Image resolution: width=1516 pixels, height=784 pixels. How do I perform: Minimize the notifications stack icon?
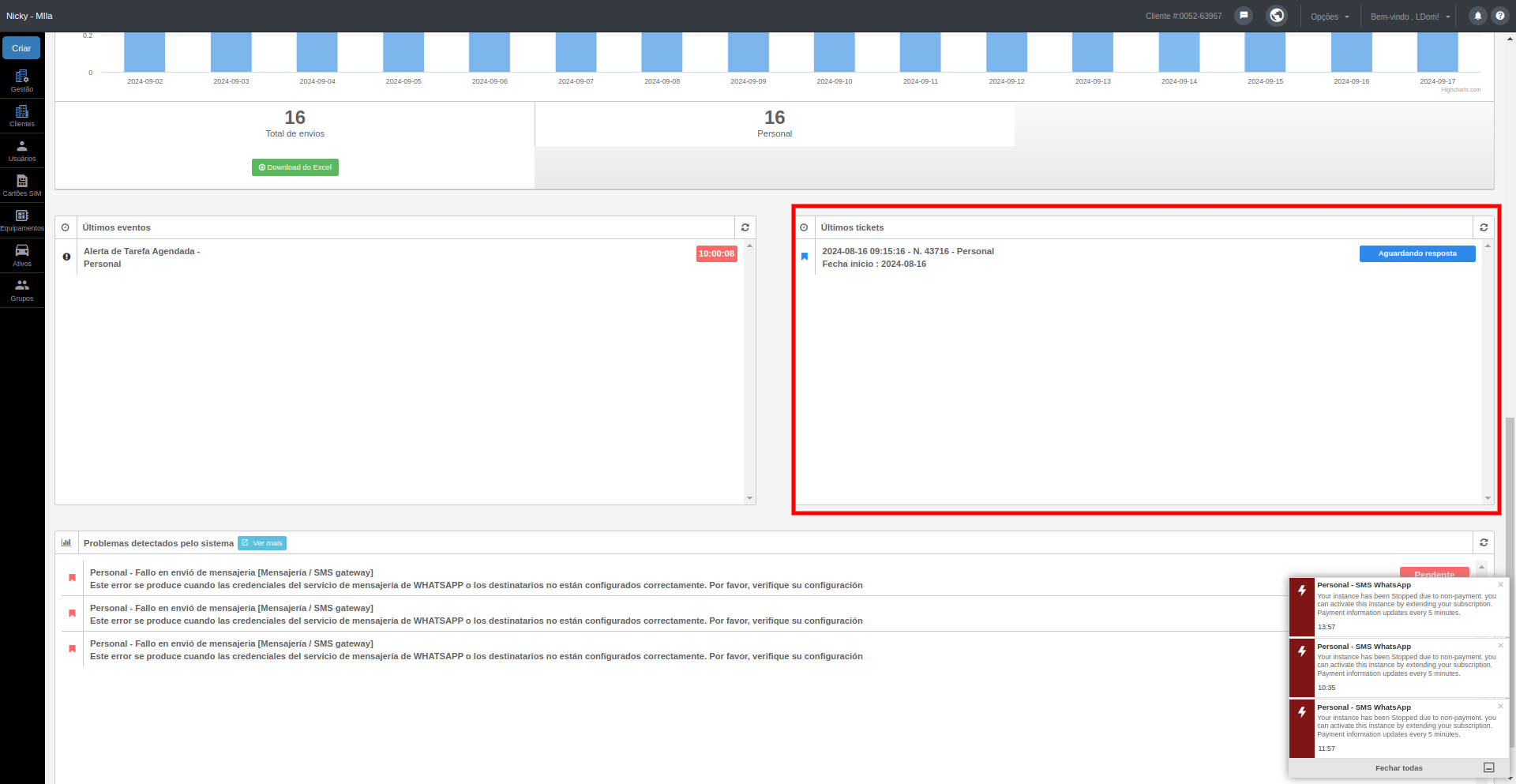click(1488, 767)
